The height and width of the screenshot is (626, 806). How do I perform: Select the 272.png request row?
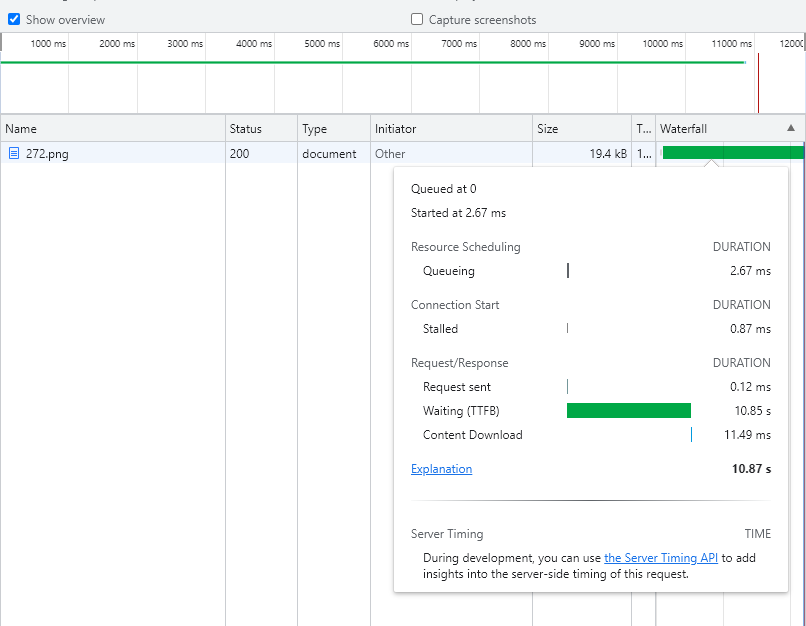403,153
